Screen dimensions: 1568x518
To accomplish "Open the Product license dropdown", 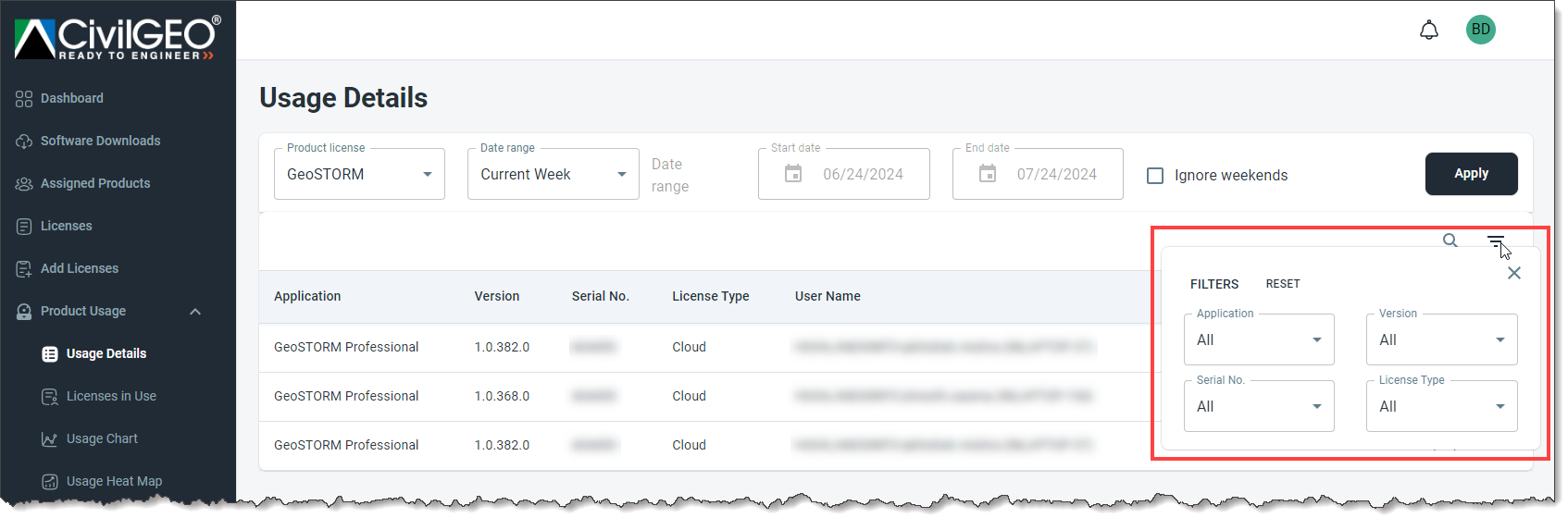I will pos(359,174).
